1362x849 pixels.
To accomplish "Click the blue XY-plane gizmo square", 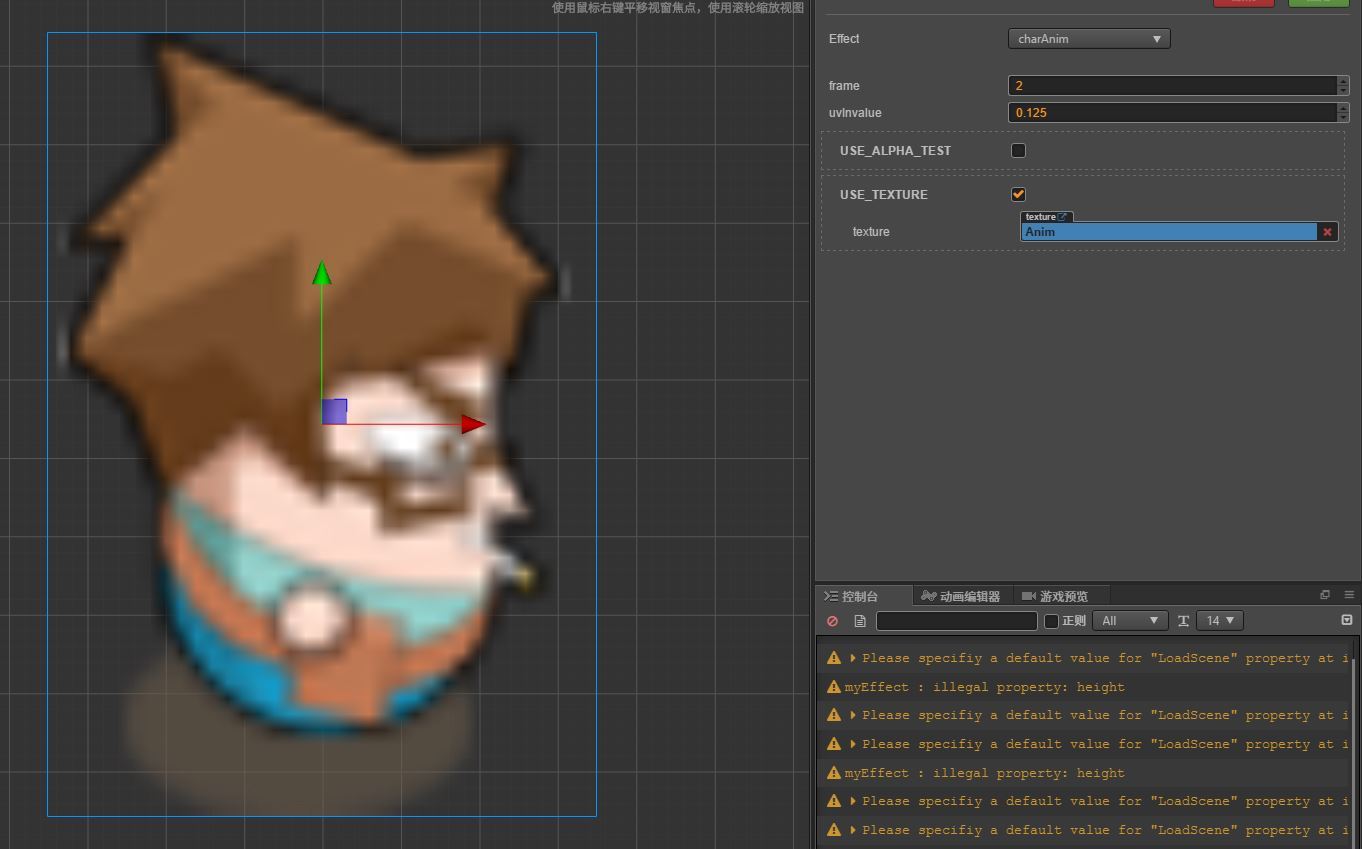I will click(335, 411).
